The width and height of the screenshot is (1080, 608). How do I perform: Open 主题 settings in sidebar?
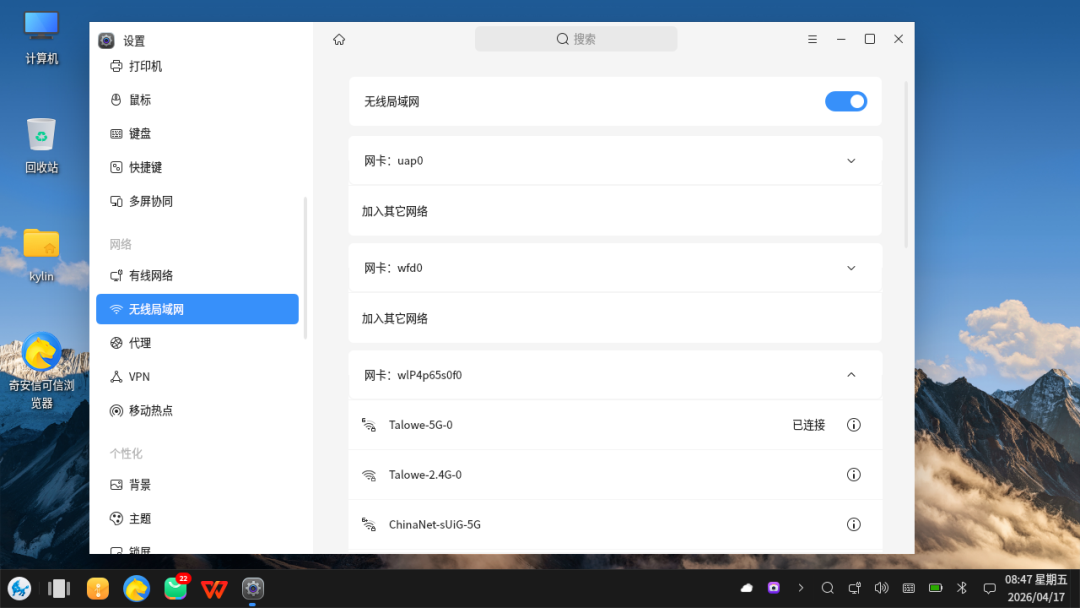(197, 518)
